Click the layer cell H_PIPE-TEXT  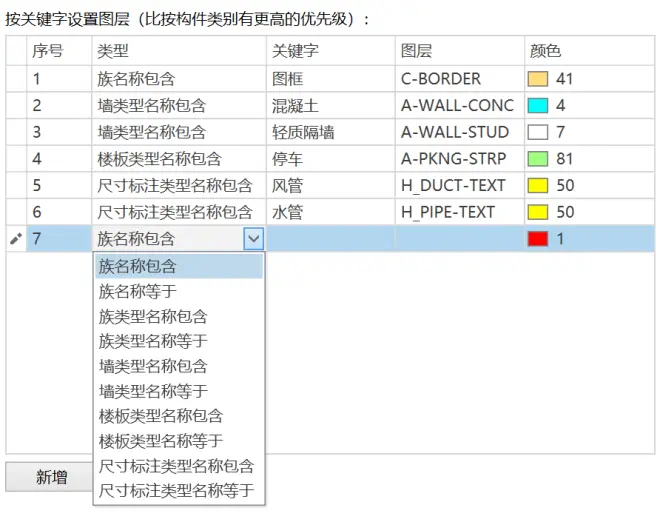(x=460, y=212)
